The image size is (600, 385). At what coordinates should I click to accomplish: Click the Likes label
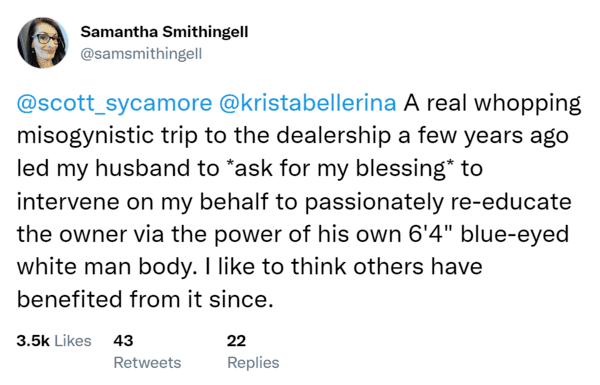pos(73,341)
